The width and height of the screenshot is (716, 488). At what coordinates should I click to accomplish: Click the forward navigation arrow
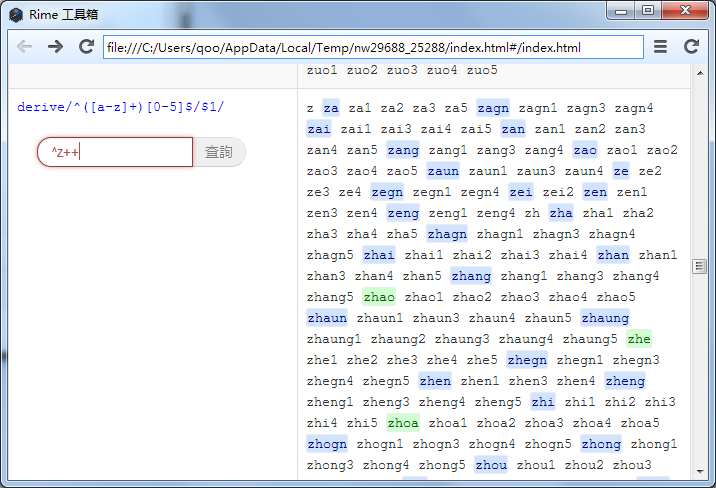[x=55, y=47]
